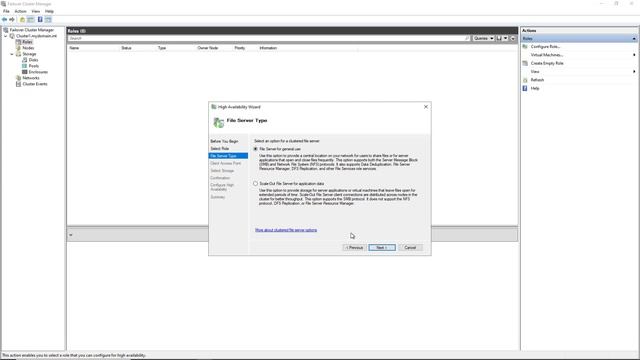Click Before You Begin wizard step
This screenshot has width=640, height=360.
coord(224,141)
